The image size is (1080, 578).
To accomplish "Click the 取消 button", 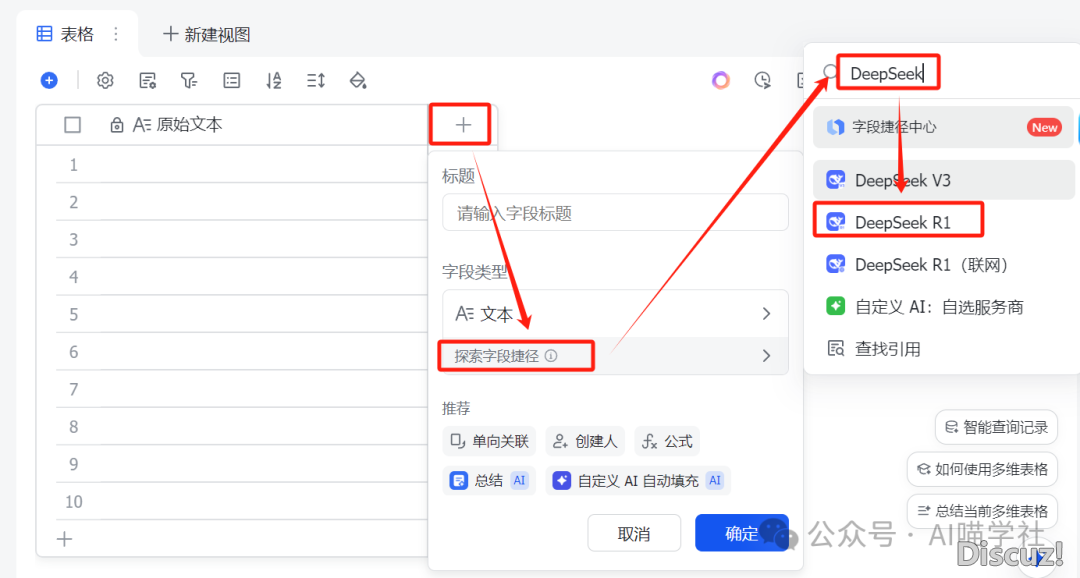I will 634,533.
